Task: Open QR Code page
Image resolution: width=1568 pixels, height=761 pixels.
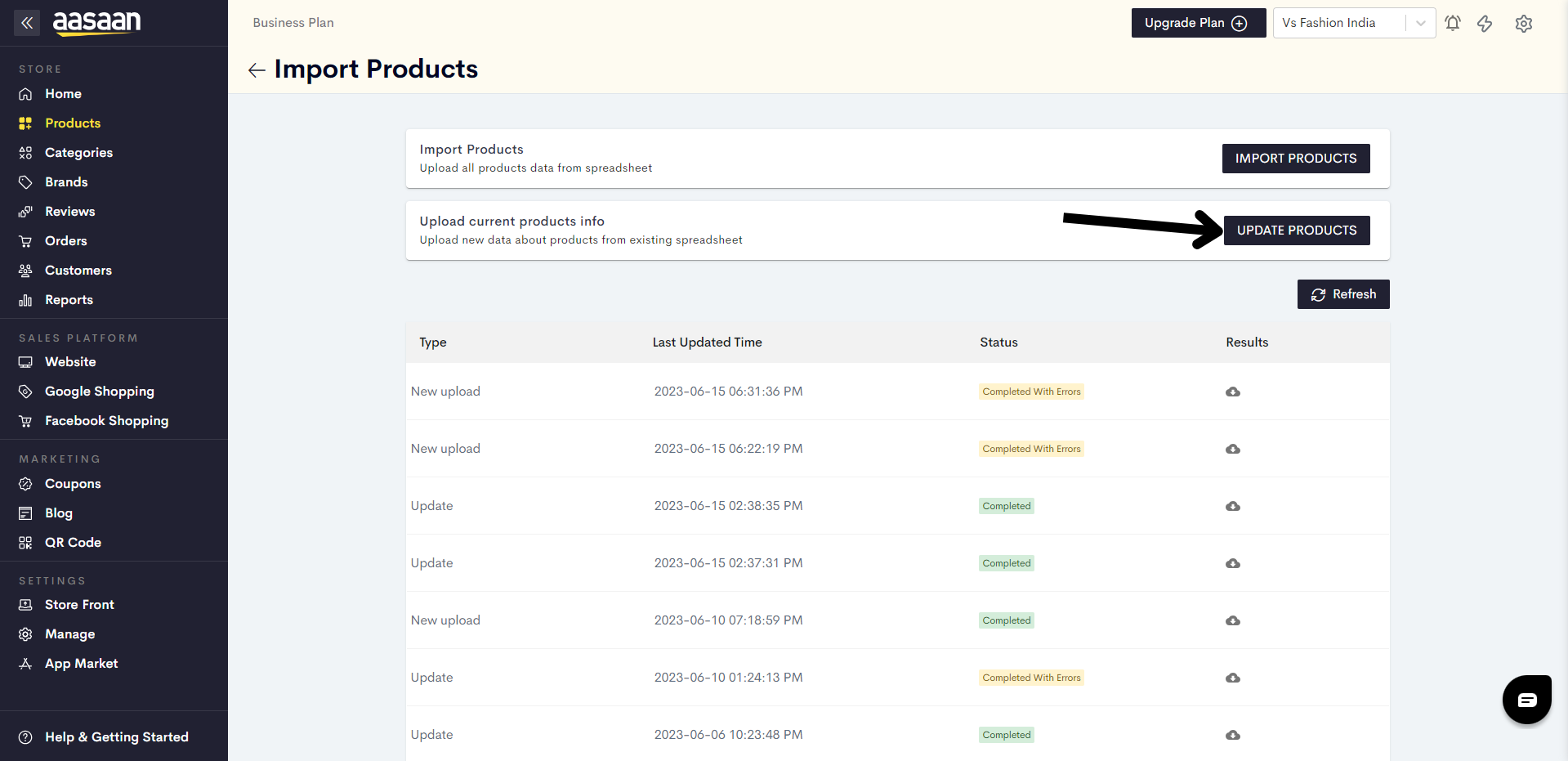Action: point(73,543)
